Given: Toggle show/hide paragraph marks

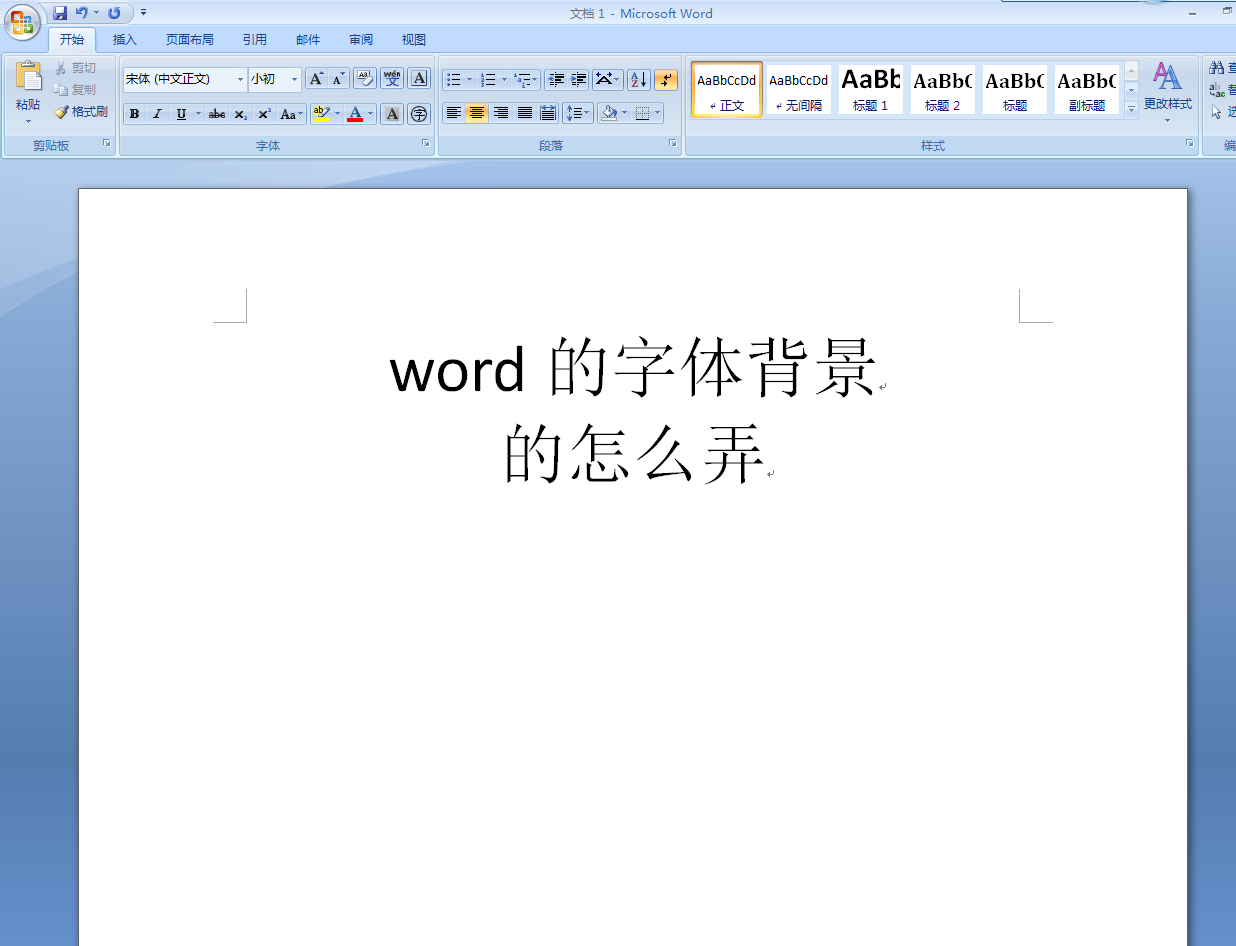Looking at the screenshot, I should click(666, 79).
